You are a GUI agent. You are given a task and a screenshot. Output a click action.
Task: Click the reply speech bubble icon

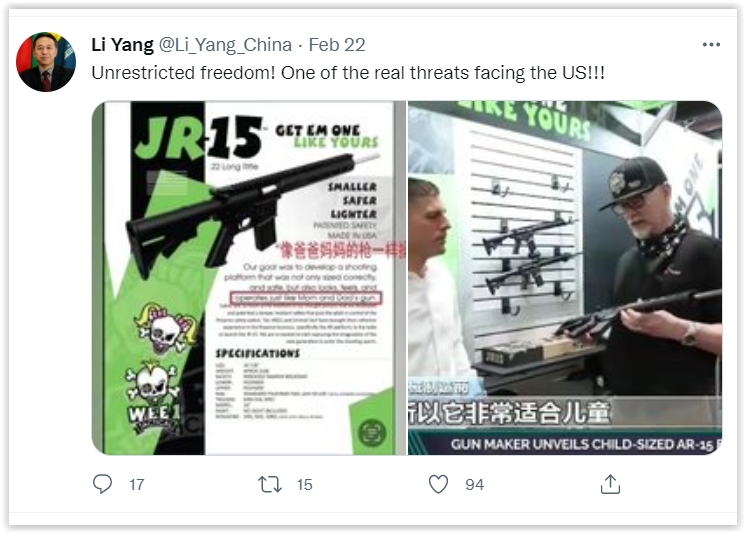point(102,484)
